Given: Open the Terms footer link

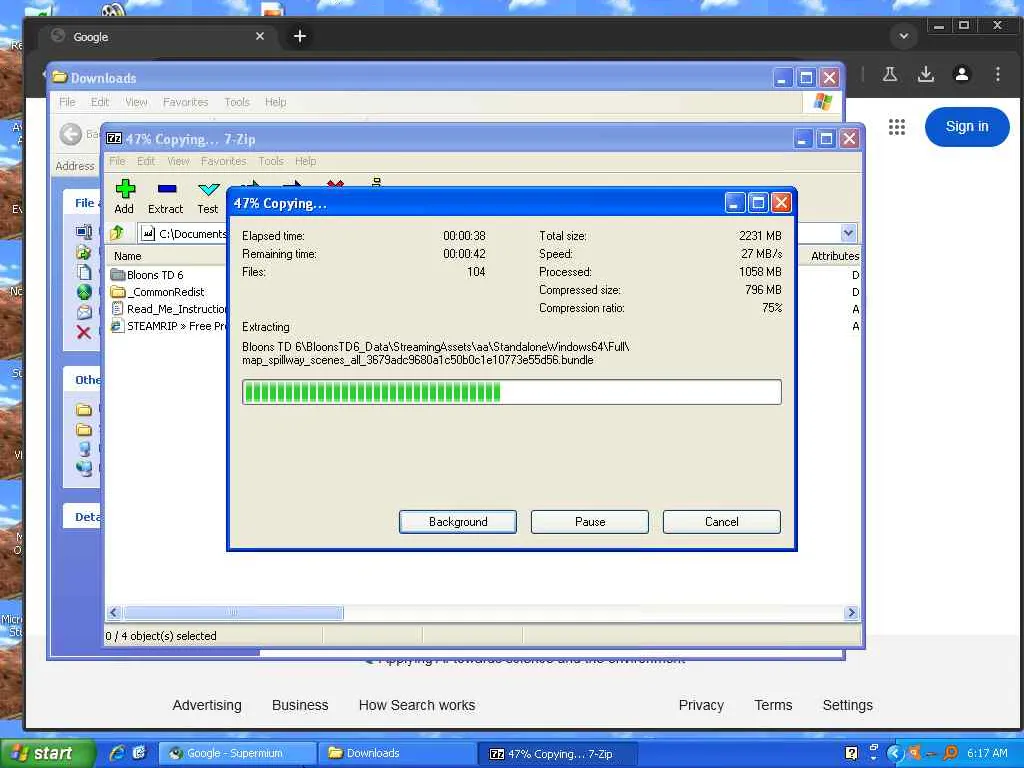Looking at the screenshot, I should (773, 705).
